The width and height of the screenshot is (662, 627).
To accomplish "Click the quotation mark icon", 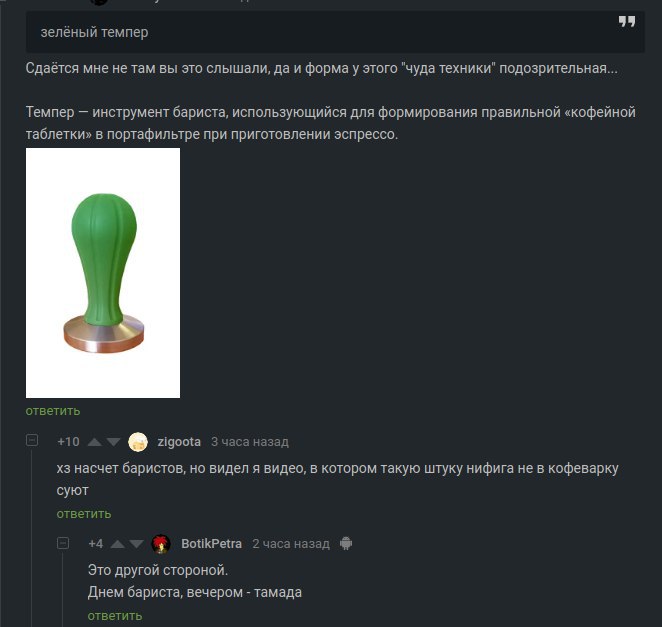I will 627,21.
